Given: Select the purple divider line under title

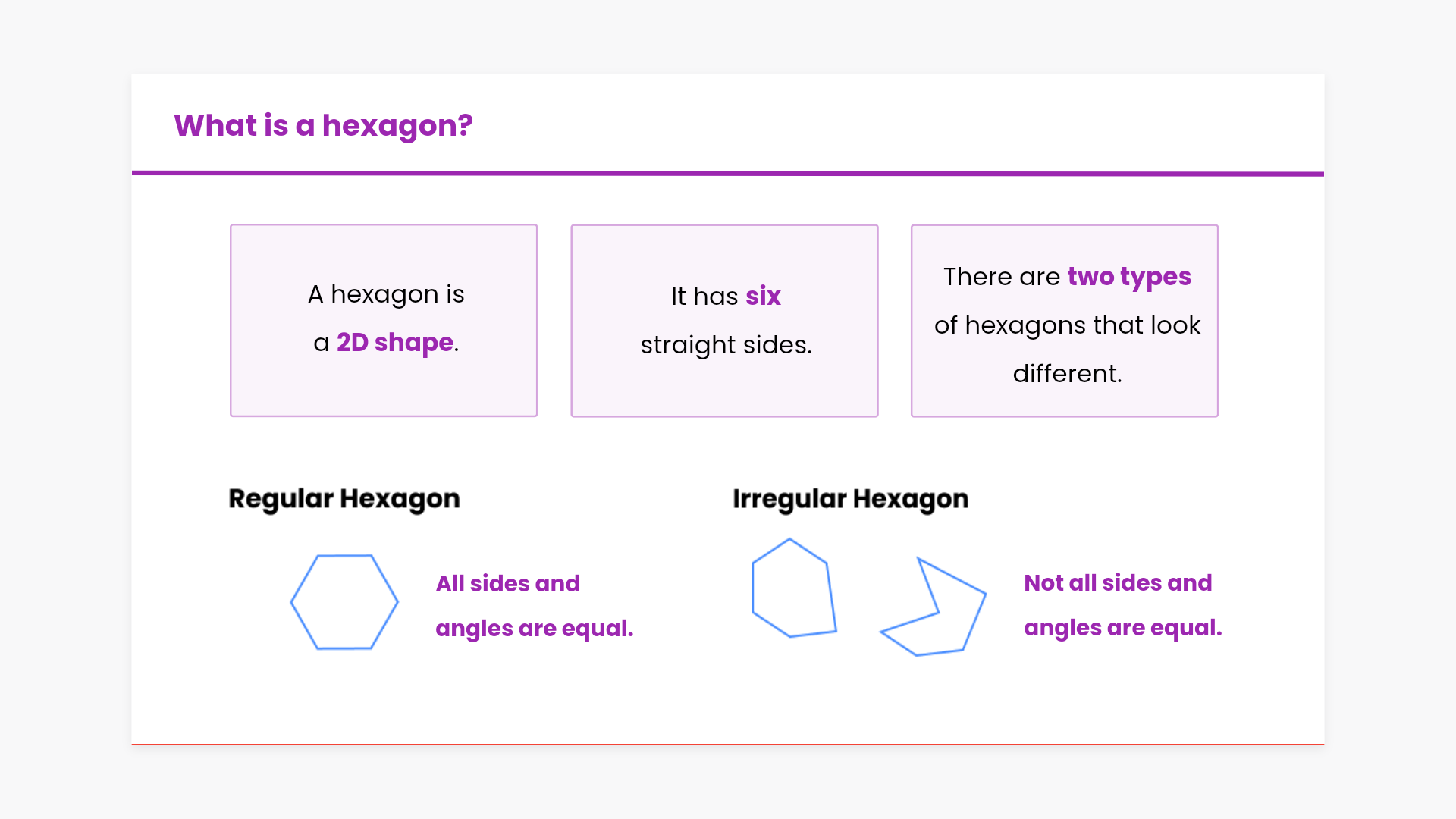Looking at the screenshot, I should point(728,174).
